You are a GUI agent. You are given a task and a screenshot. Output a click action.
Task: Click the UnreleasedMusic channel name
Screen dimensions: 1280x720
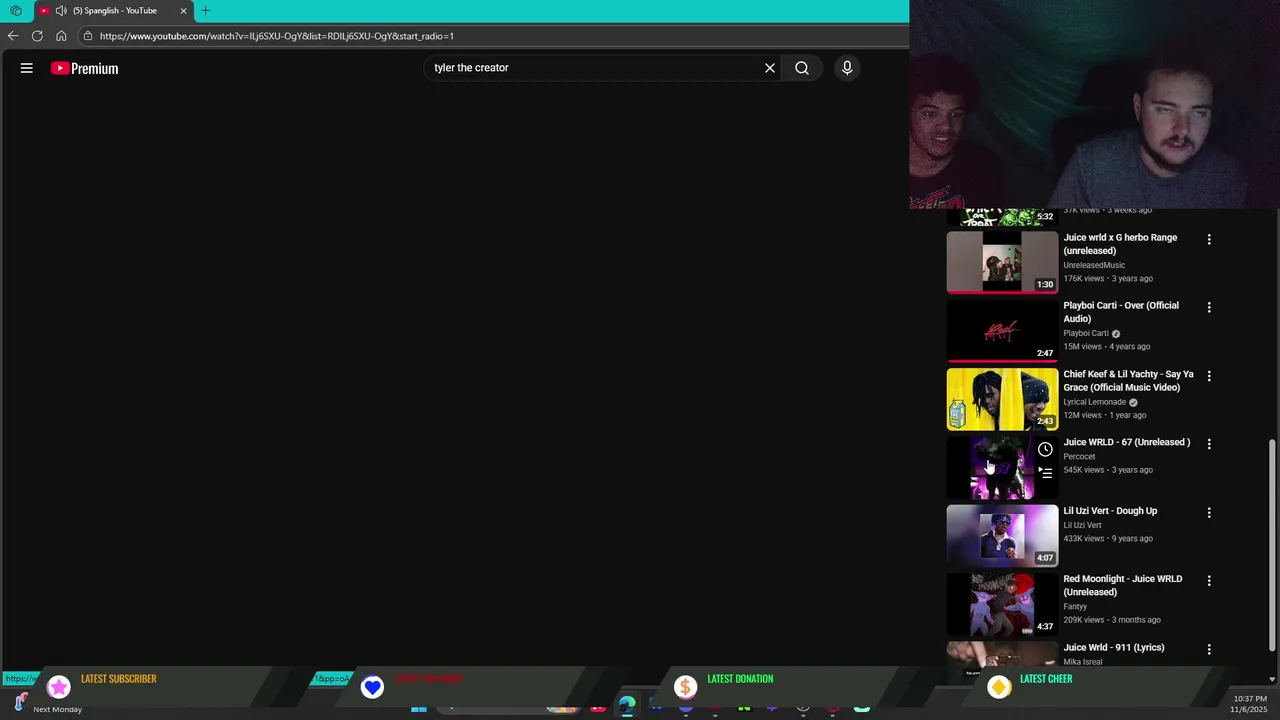[1094, 265]
